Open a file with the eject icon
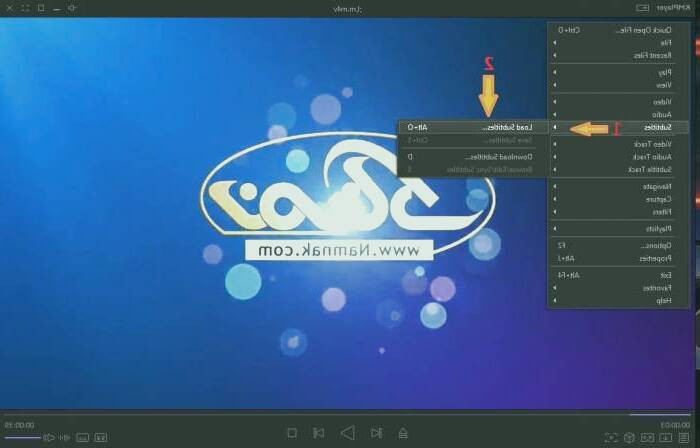The height and width of the screenshot is (448, 700). (x=403, y=433)
